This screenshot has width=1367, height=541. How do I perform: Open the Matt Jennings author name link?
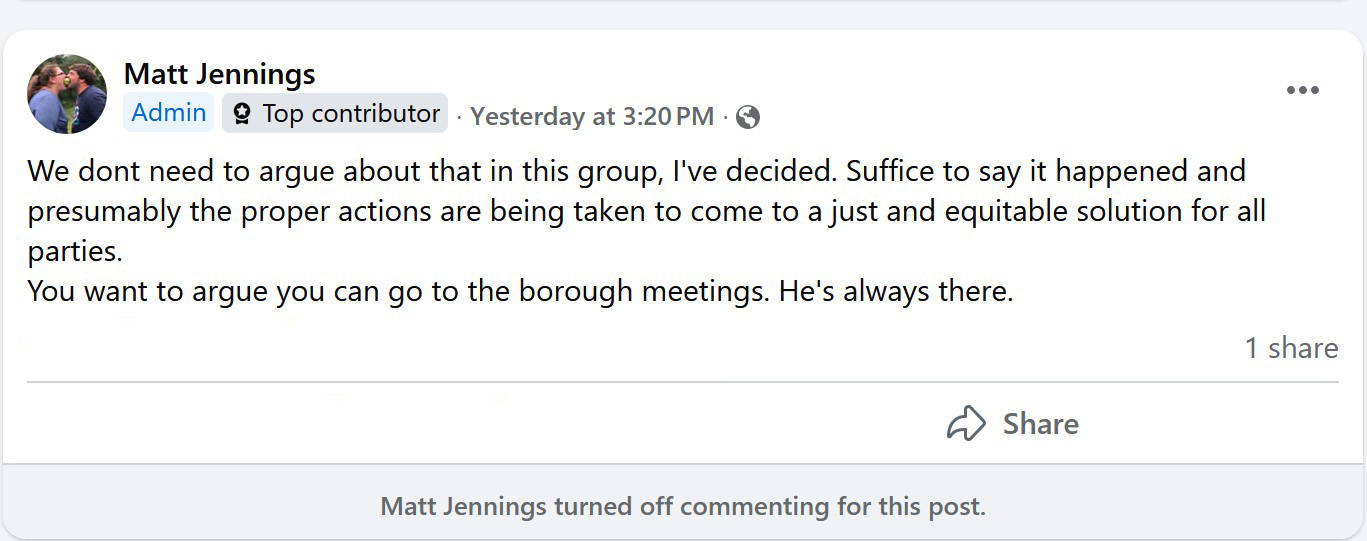(x=219, y=74)
